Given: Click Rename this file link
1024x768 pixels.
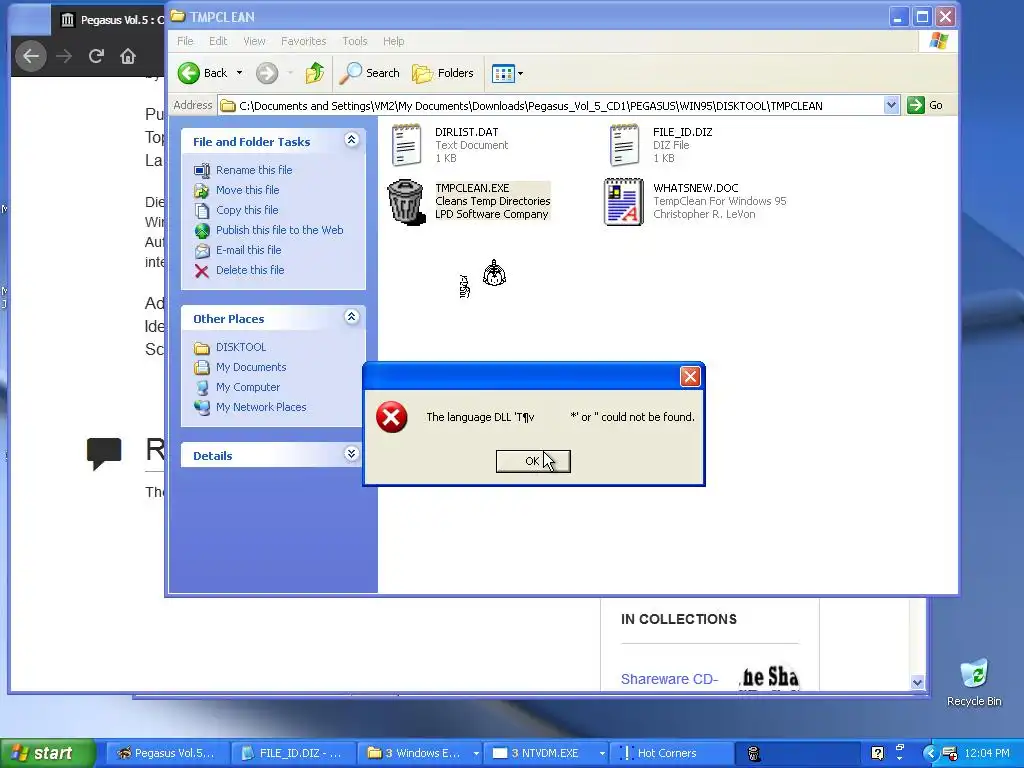Looking at the screenshot, I should [x=254, y=170].
